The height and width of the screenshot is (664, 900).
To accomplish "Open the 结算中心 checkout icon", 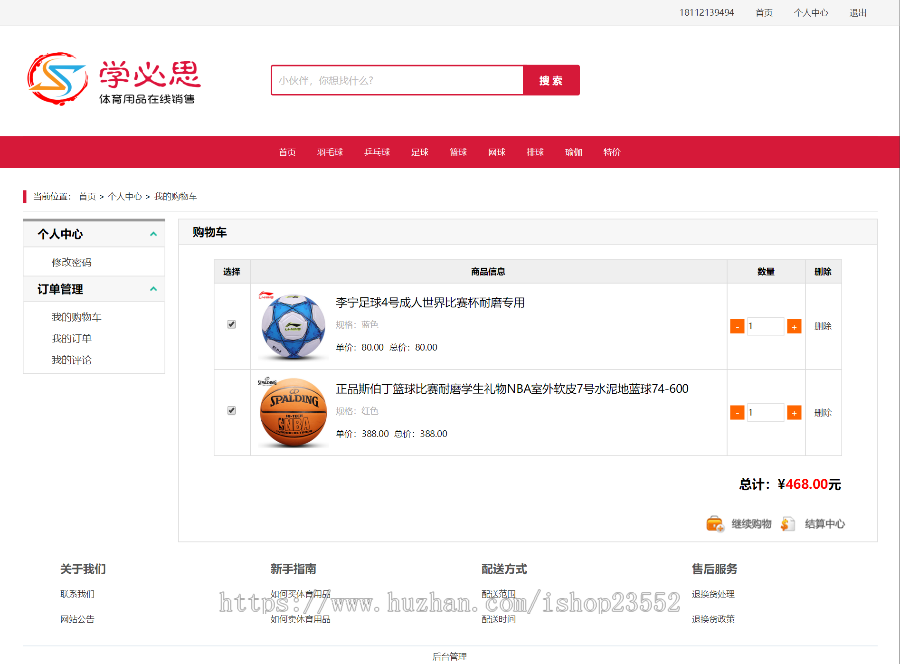I will [788, 523].
